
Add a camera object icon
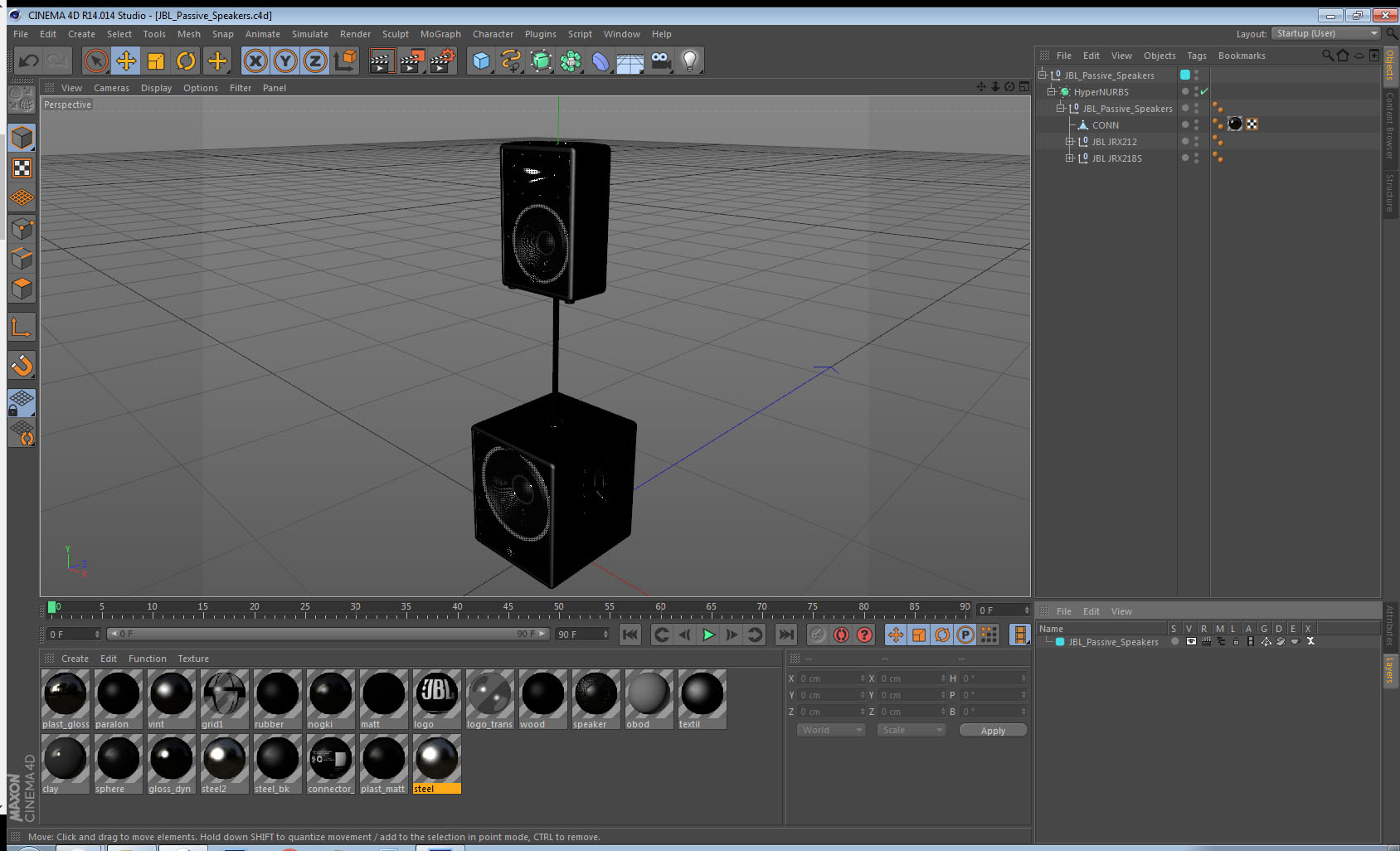tap(660, 61)
